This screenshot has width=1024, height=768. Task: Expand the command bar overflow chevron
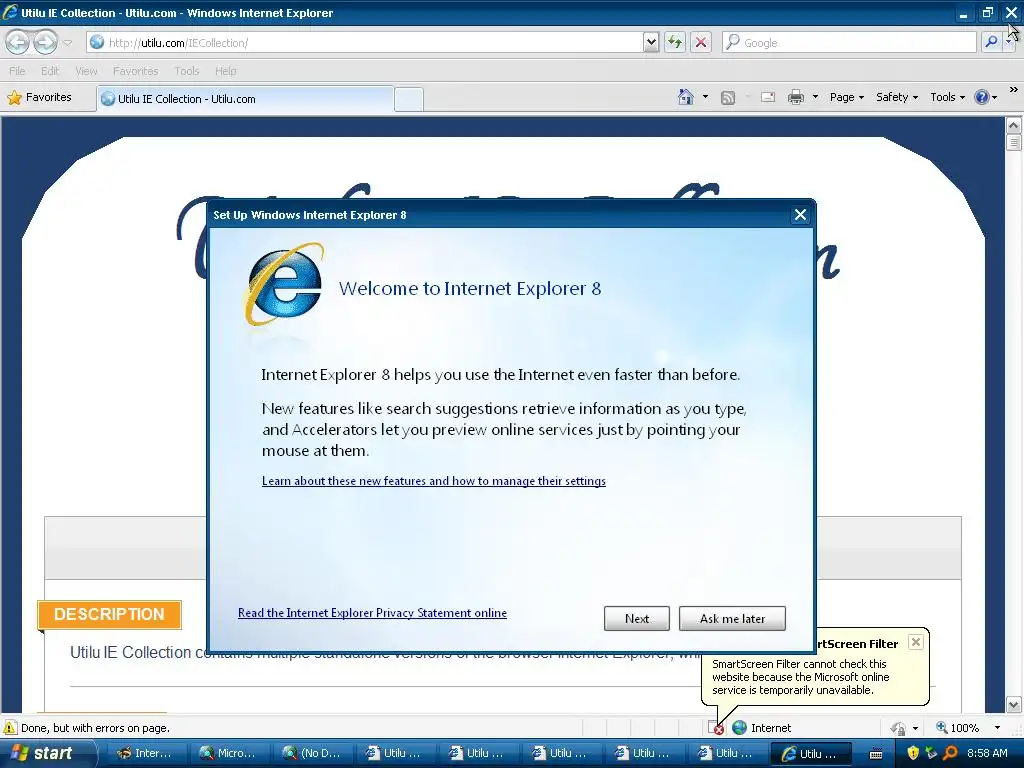(1014, 89)
